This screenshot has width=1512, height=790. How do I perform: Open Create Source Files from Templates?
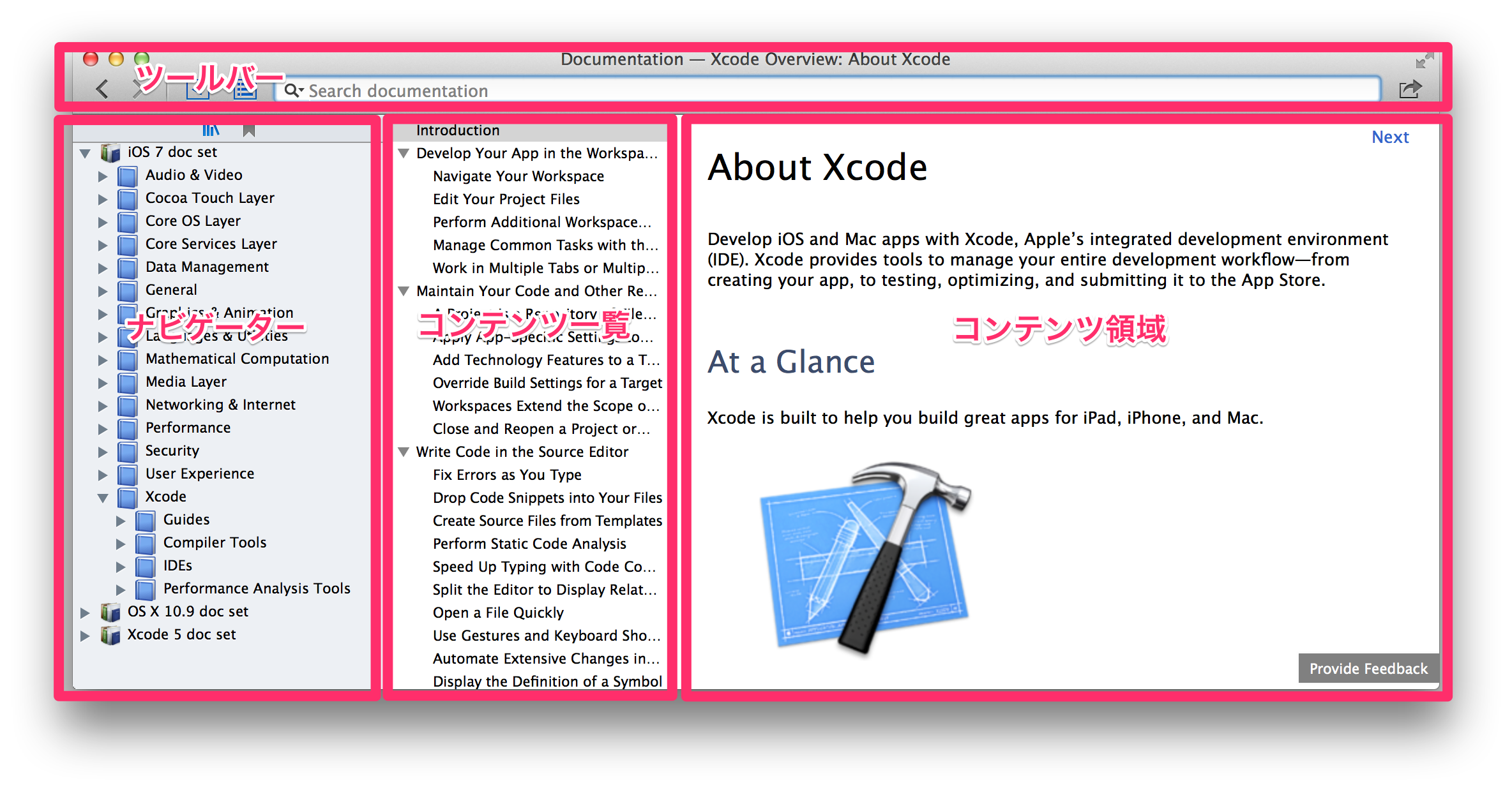tap(548, 521)
